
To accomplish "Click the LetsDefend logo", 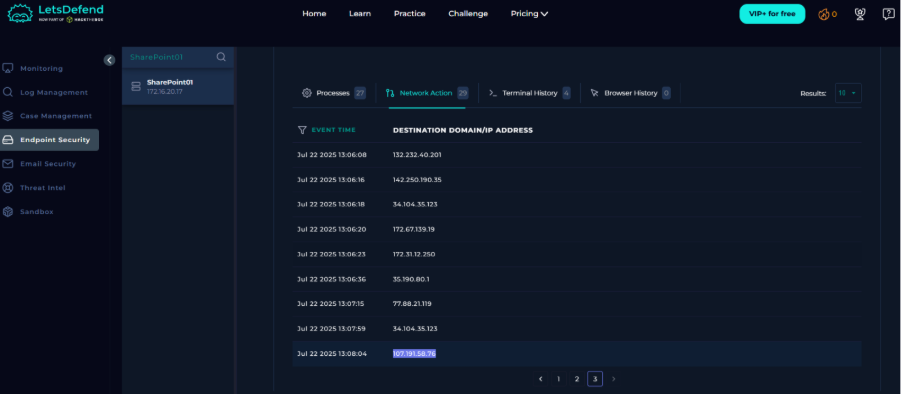I will (x=56, y=13).
